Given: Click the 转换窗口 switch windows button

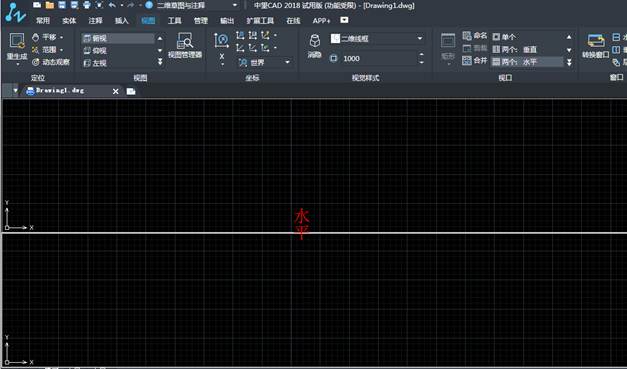Looking at the screenshot, I should click(595, 46).
